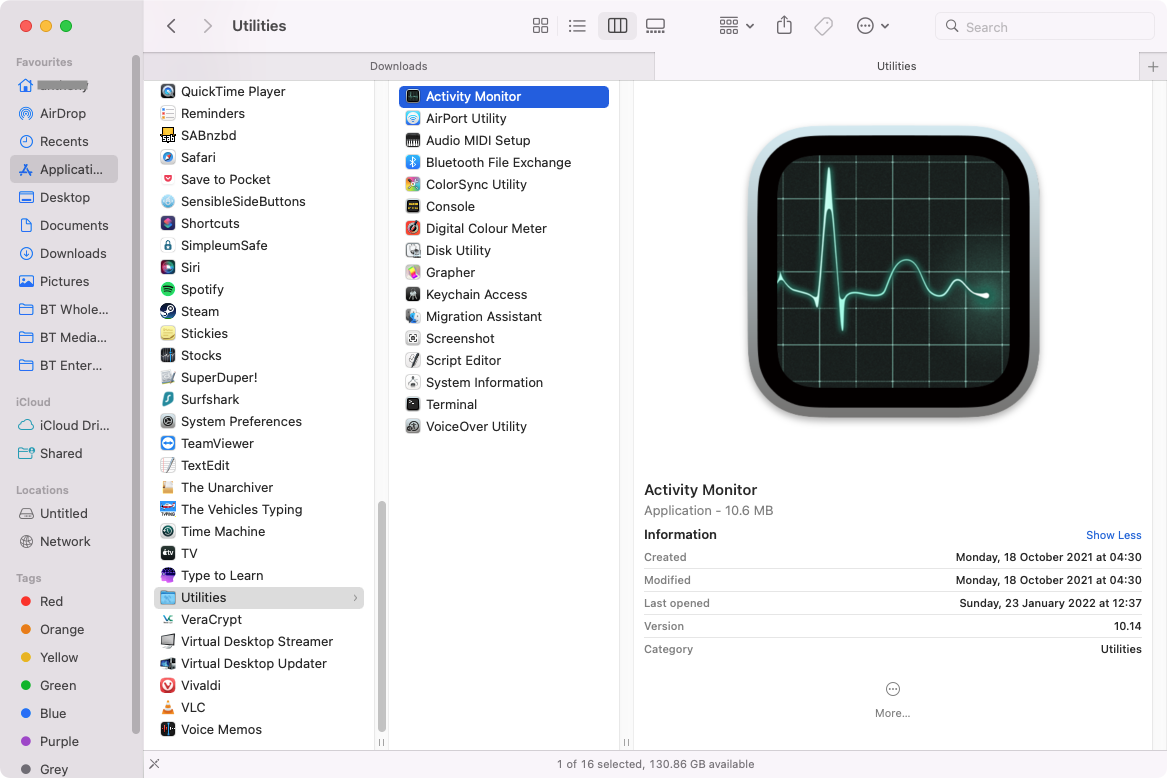This screenshot has height=778, width=1167.
Task: Select Voice Memos in the list
Action: coord(258,730)
